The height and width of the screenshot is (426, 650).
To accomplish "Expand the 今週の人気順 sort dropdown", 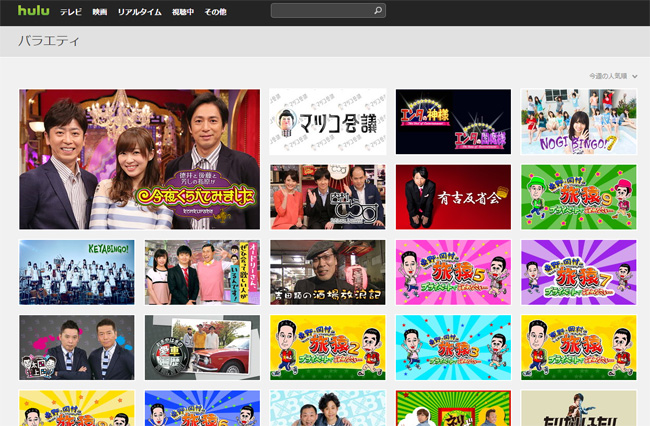I will 613,76.
